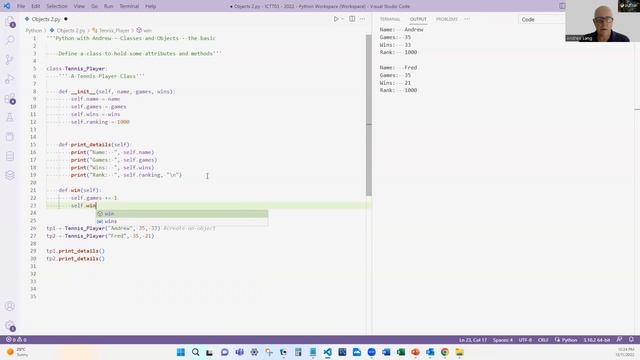Open Word from the taskbar
640x360 pixels.
(386, 352)
